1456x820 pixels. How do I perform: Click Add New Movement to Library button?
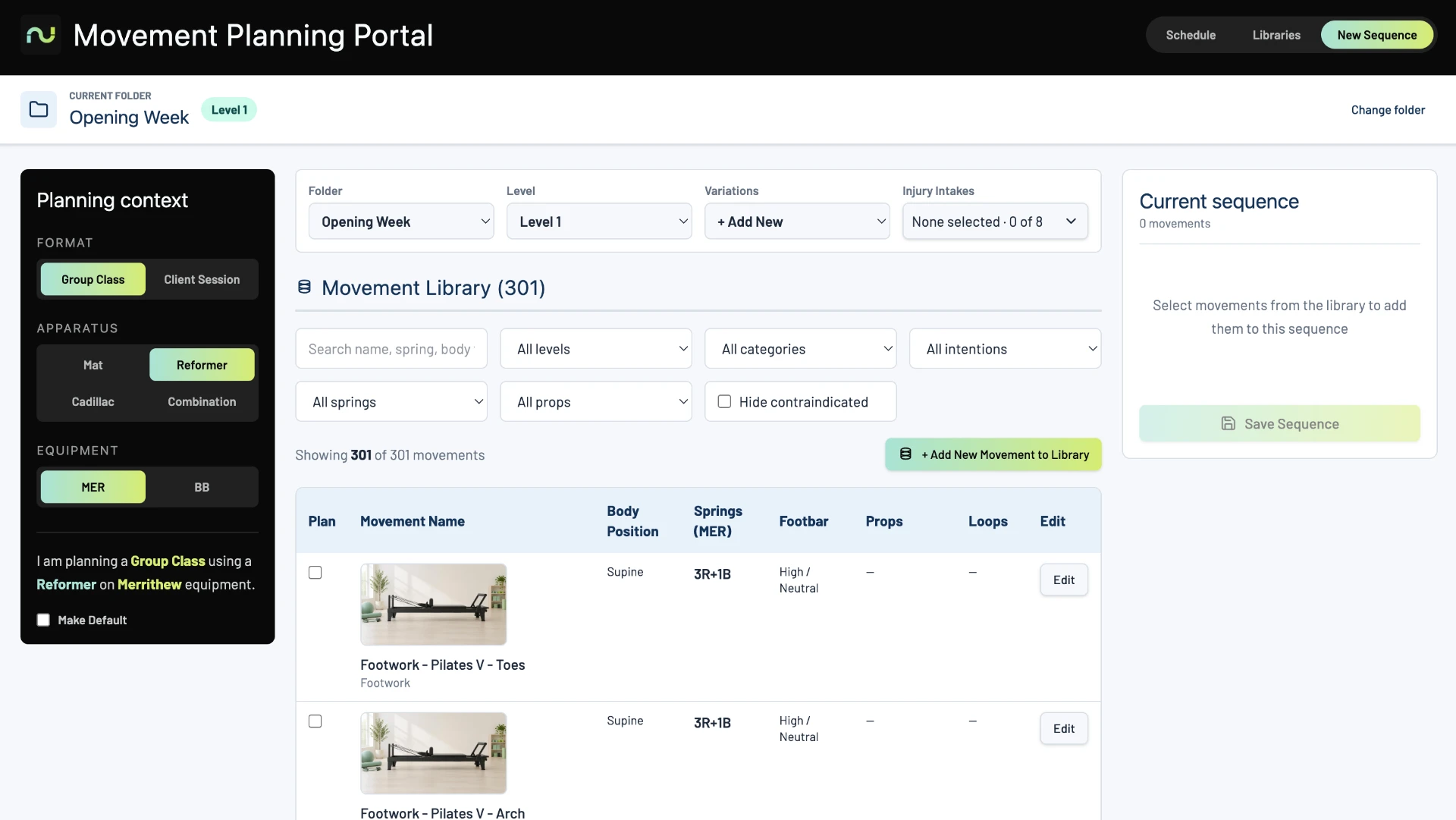coord(993,454)
